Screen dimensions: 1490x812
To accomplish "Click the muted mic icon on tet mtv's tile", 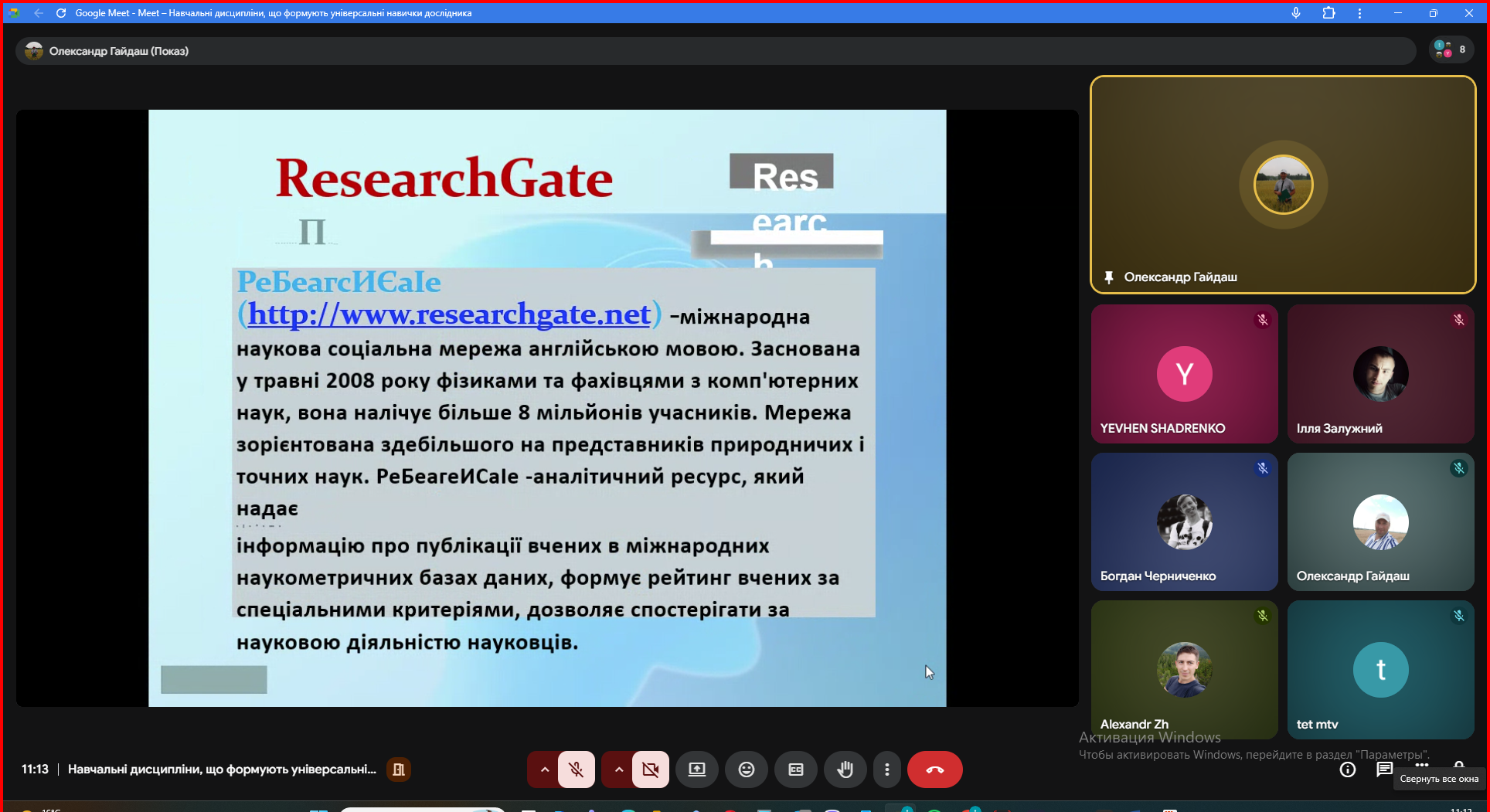I will (x=1459, y=616).
